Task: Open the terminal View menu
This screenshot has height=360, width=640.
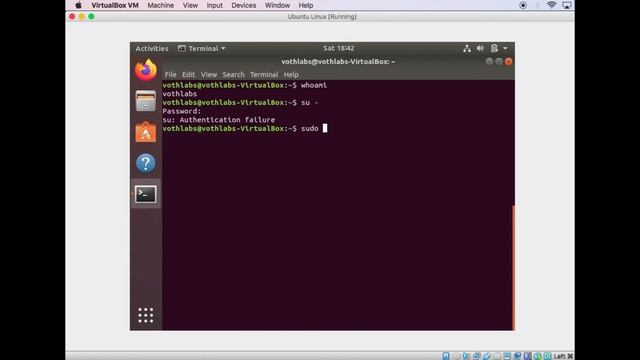Action: point(209,75)
